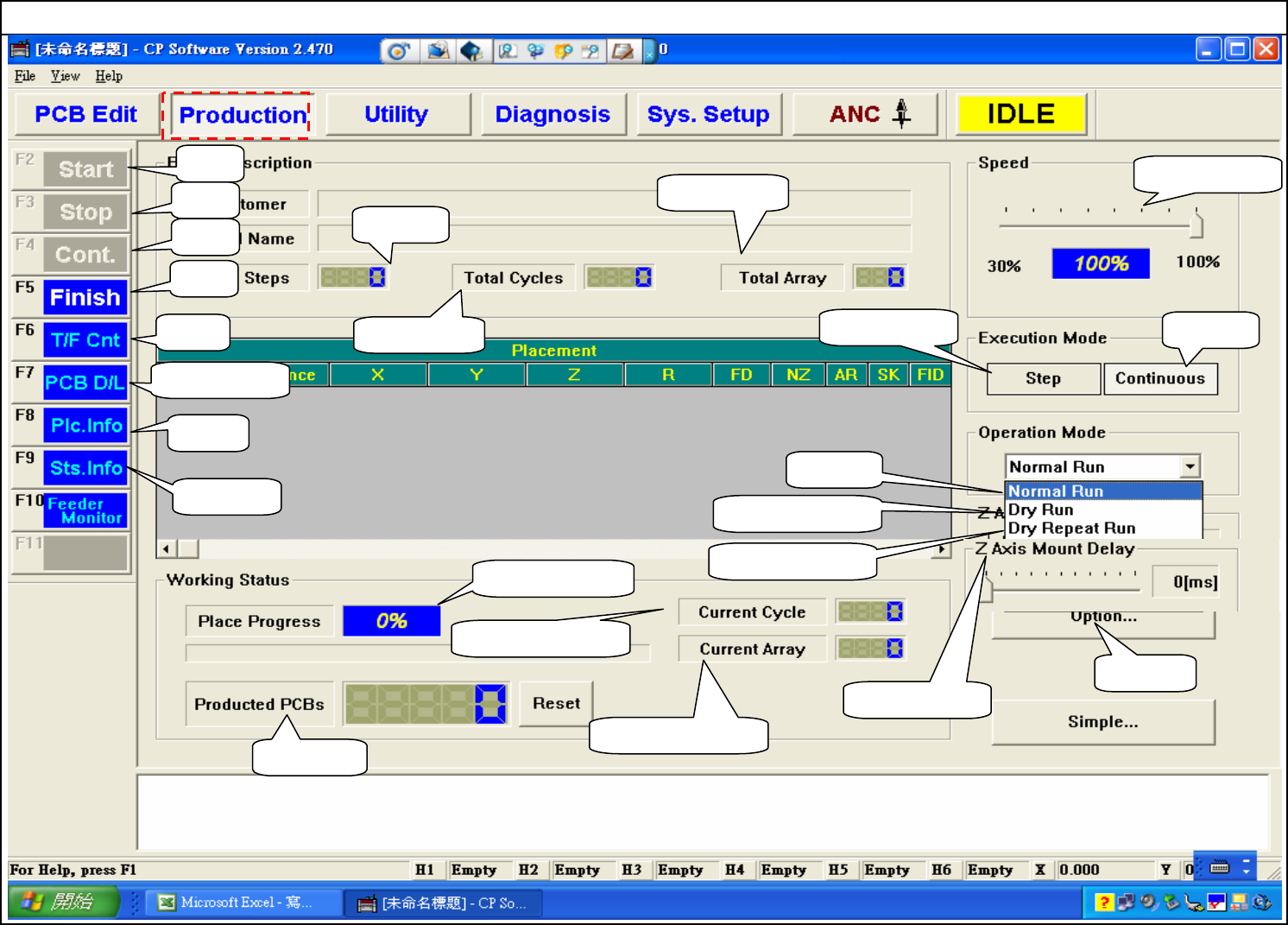Click the NZ column header
The width and height of the screenshot is (1288, 925).
tap(799, 375)
